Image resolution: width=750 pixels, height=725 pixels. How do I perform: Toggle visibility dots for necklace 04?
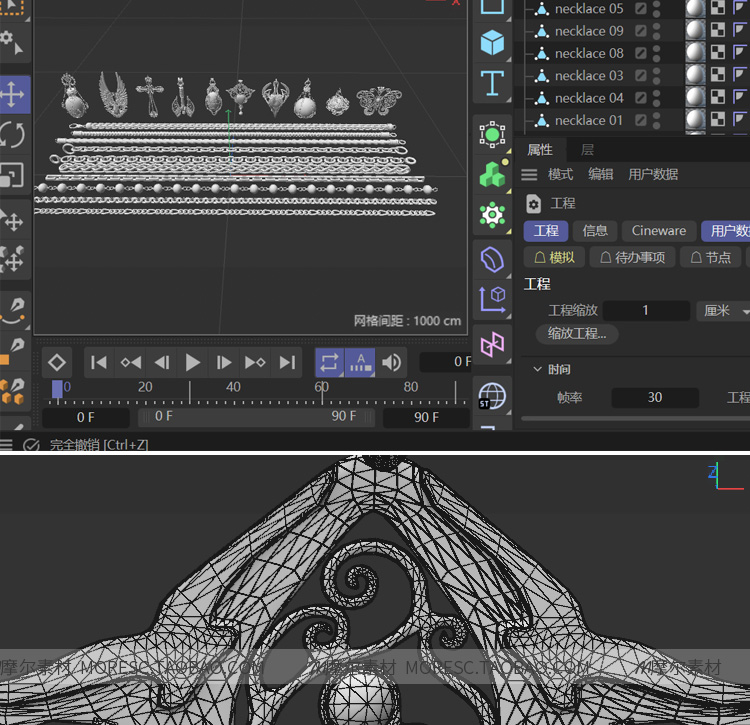click(657, 98)
